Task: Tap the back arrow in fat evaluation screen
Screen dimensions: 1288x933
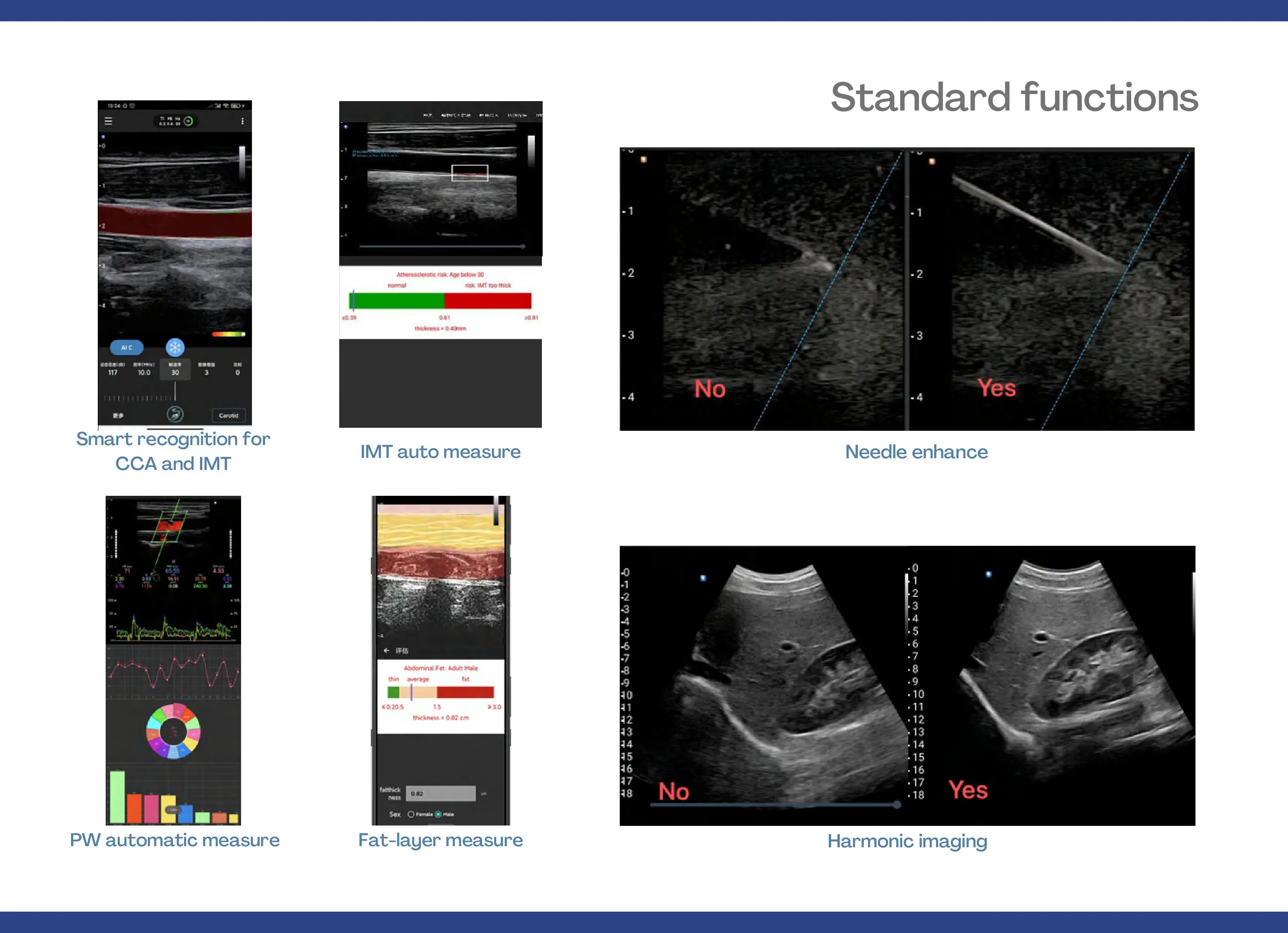Action: (386, 650)
